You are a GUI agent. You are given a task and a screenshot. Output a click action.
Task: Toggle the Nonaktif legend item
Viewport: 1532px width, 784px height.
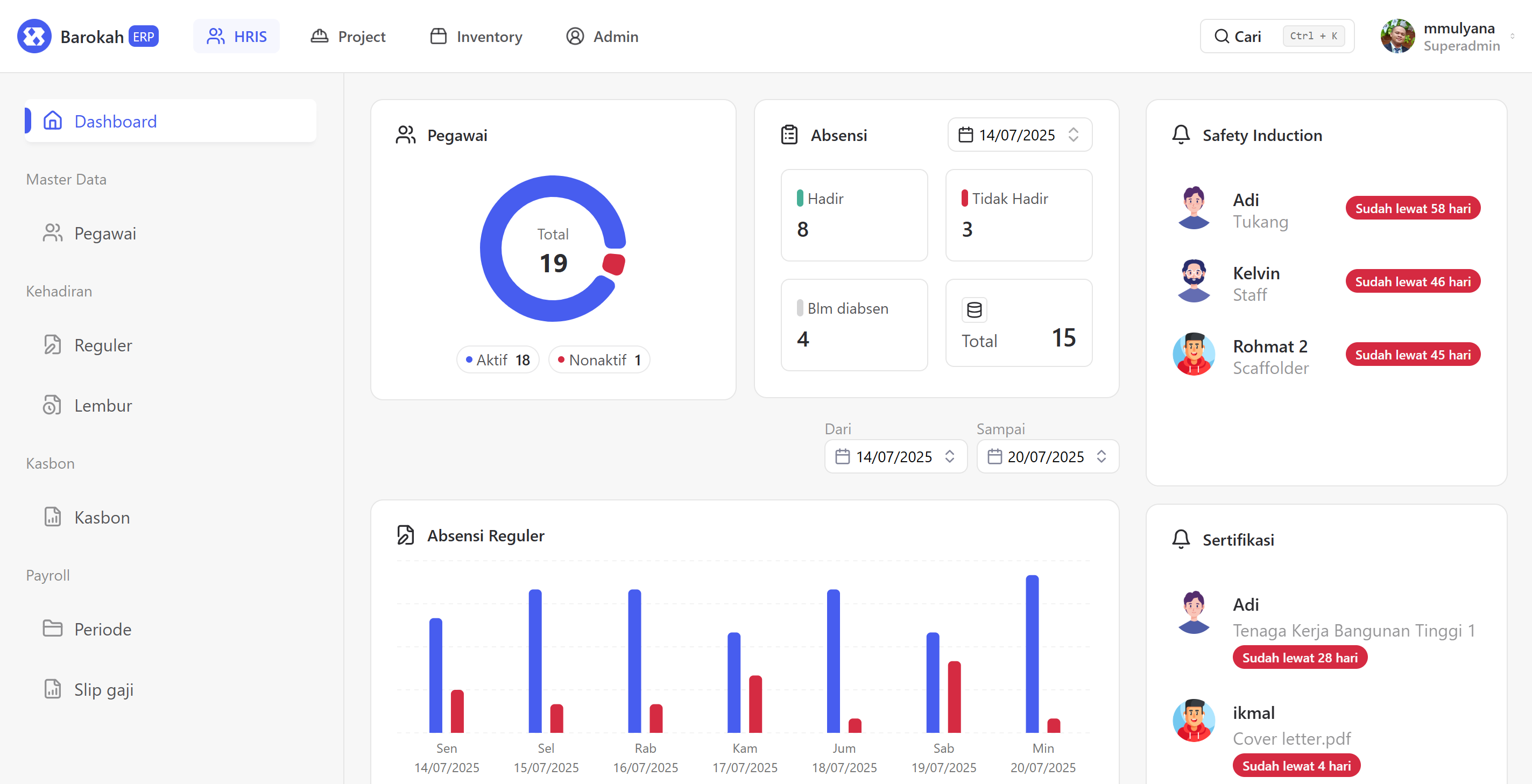599,360
